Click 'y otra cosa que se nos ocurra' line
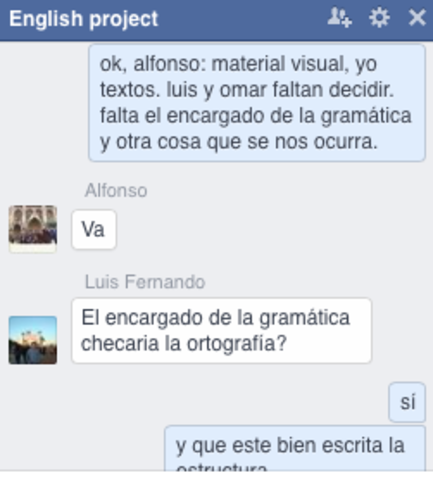Image resolution: width=433 pixels, height=480 pixels. tap(239, 142)
